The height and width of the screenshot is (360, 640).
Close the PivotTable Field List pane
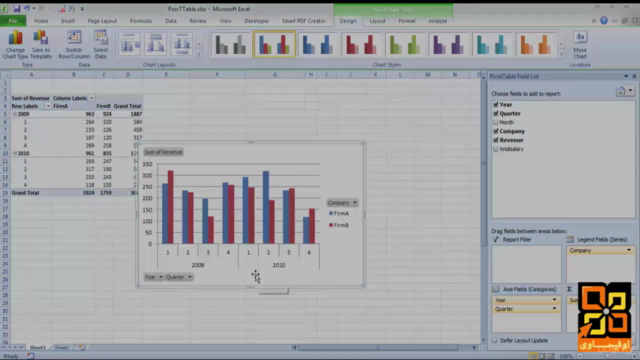tap(634, 76)
